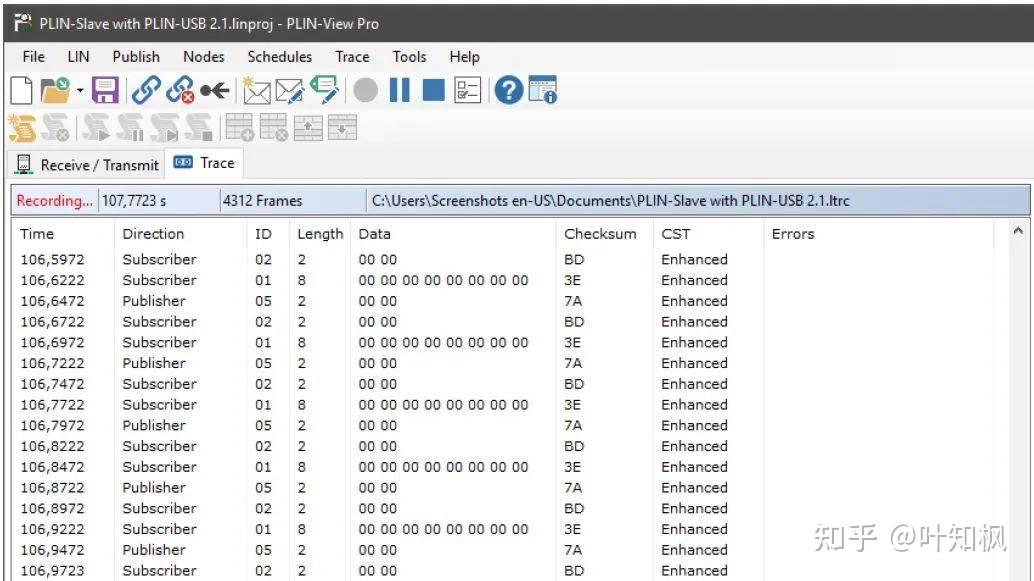The width and height of the screenshot is (1034, 581).
Task: Click the stop schedule scroll square icon
Action: point(198,127)
